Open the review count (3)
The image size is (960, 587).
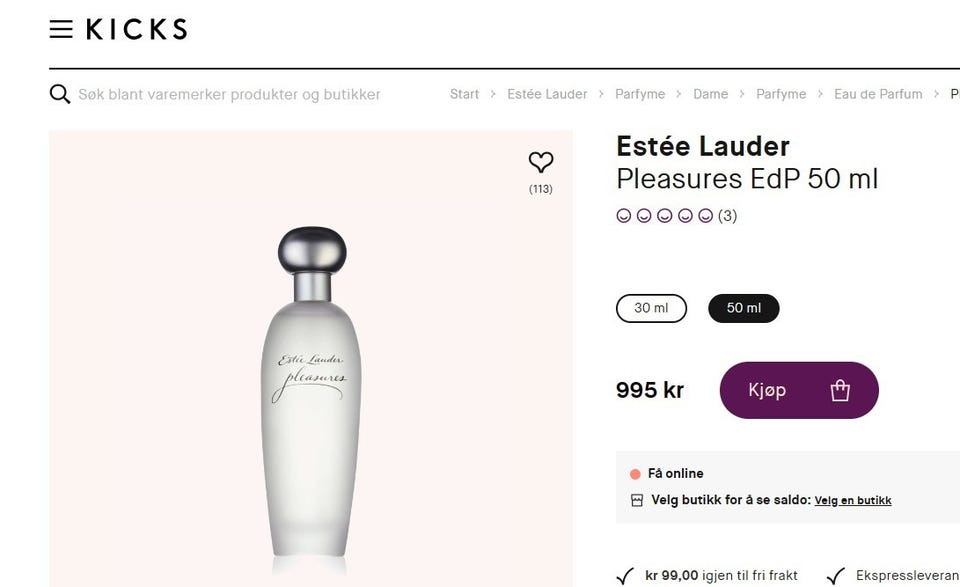tap(727, 216)
